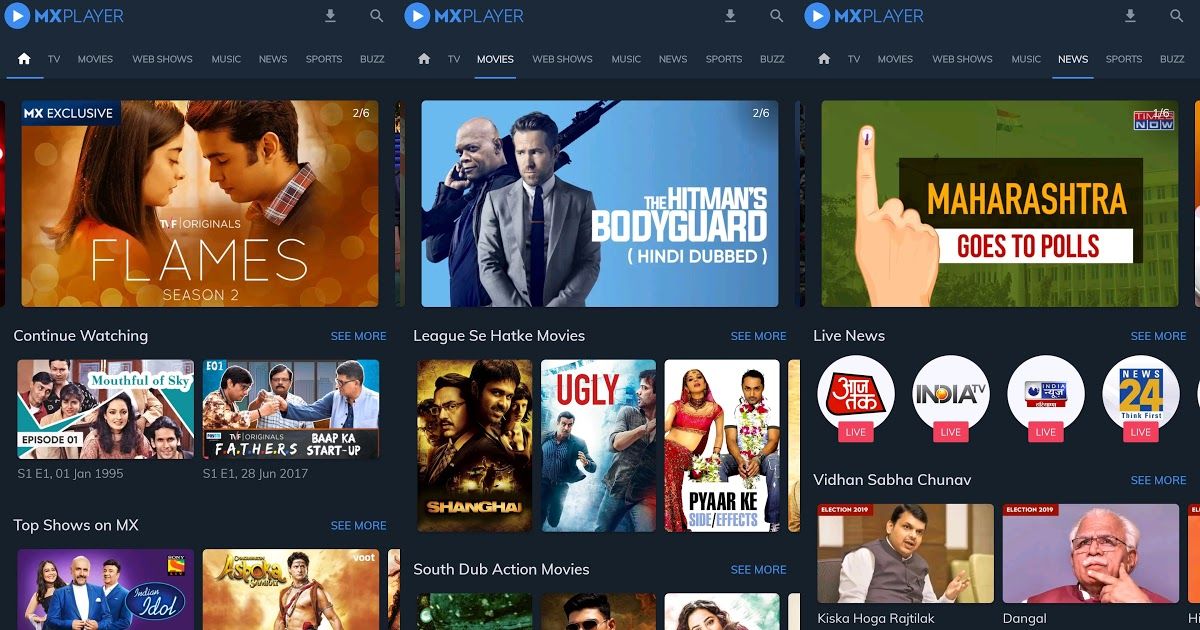This screenshot has height=630, width=1200.
Task: Click the download icon in middle panel
Action: pyautogui.click(x=731, y=16)
